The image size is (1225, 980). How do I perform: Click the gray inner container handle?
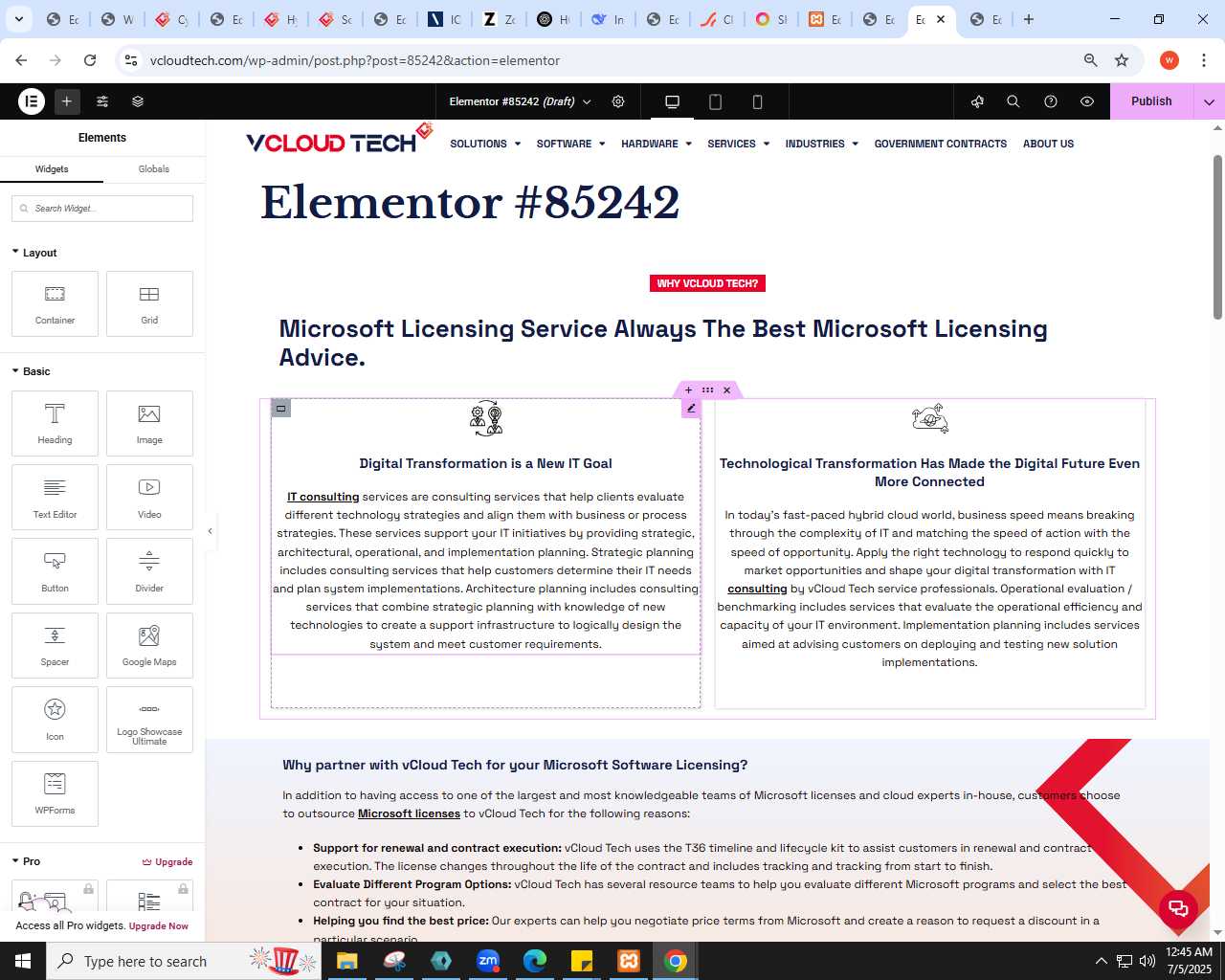pyautogui.click(x=280, y=409)
